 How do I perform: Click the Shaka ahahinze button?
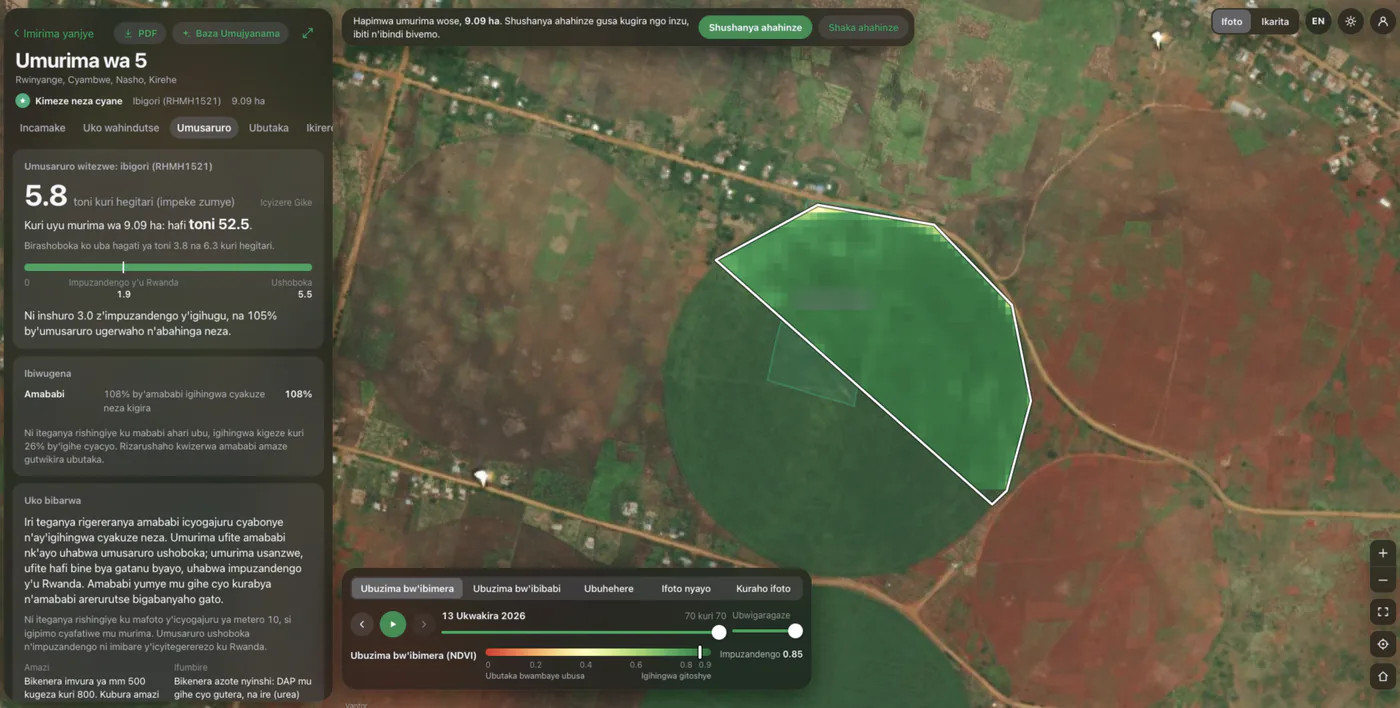pos(863,27)
